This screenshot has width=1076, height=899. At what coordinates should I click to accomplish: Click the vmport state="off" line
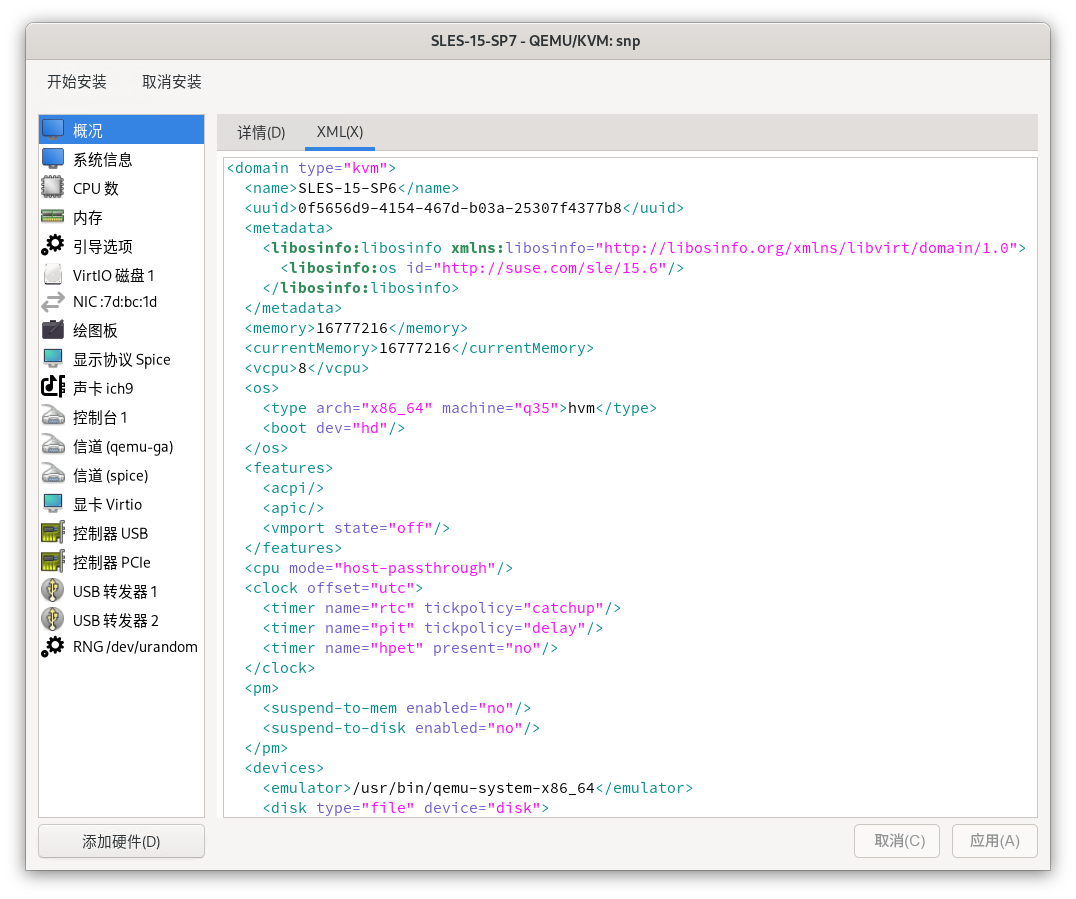pyautogui.click(x=356, y=528)
